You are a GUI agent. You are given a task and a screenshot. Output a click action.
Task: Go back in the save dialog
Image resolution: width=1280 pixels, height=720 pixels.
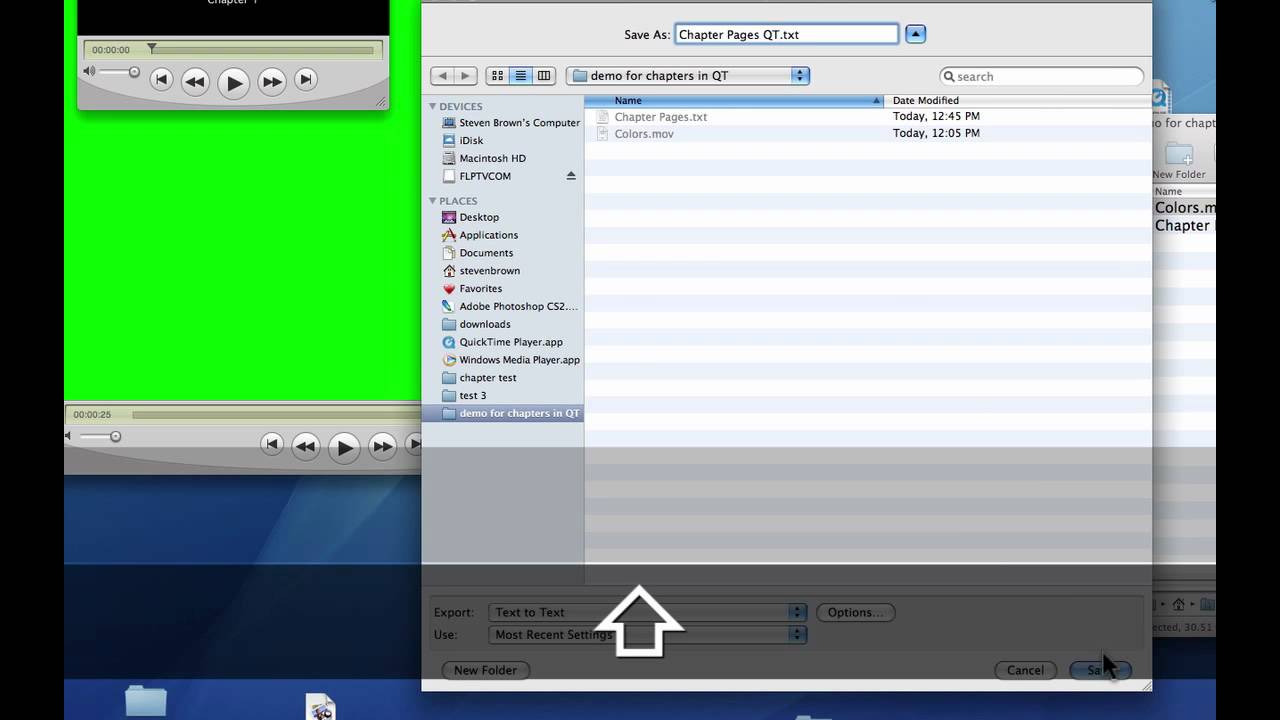coord(443,76)
